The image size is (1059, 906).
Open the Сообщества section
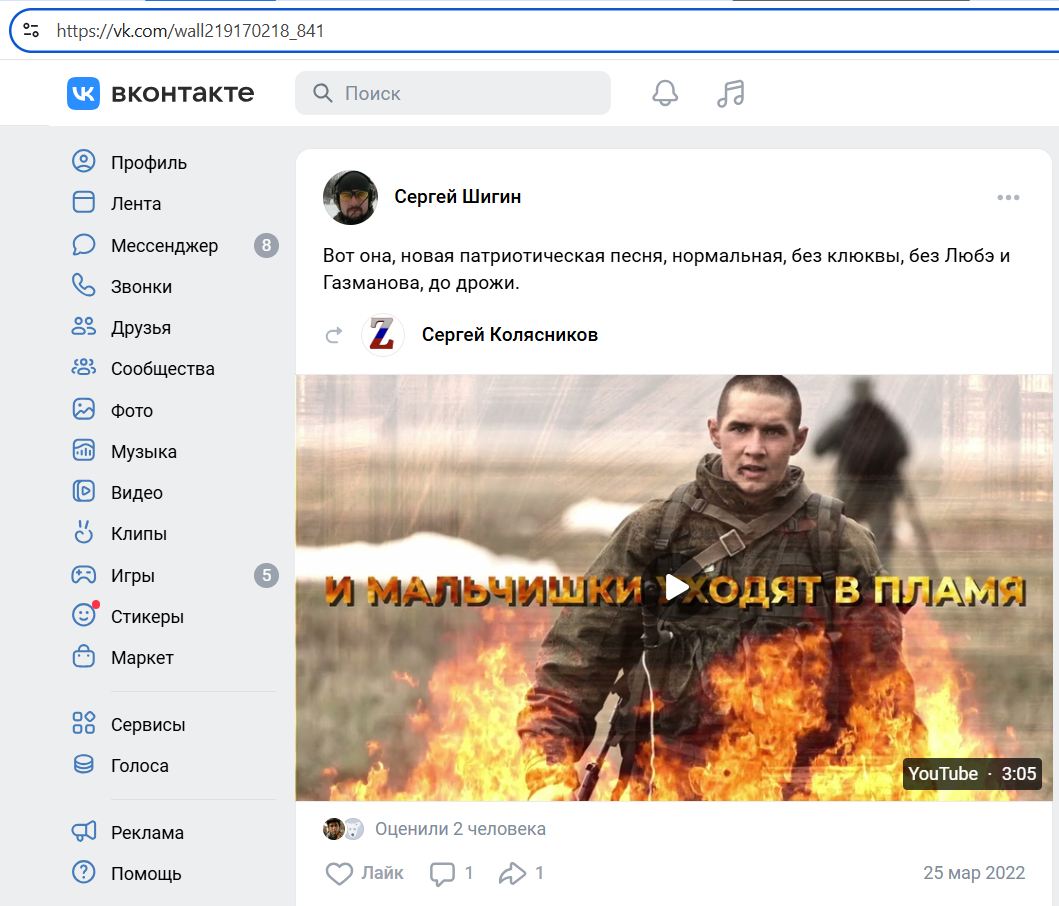coord(162,368)
